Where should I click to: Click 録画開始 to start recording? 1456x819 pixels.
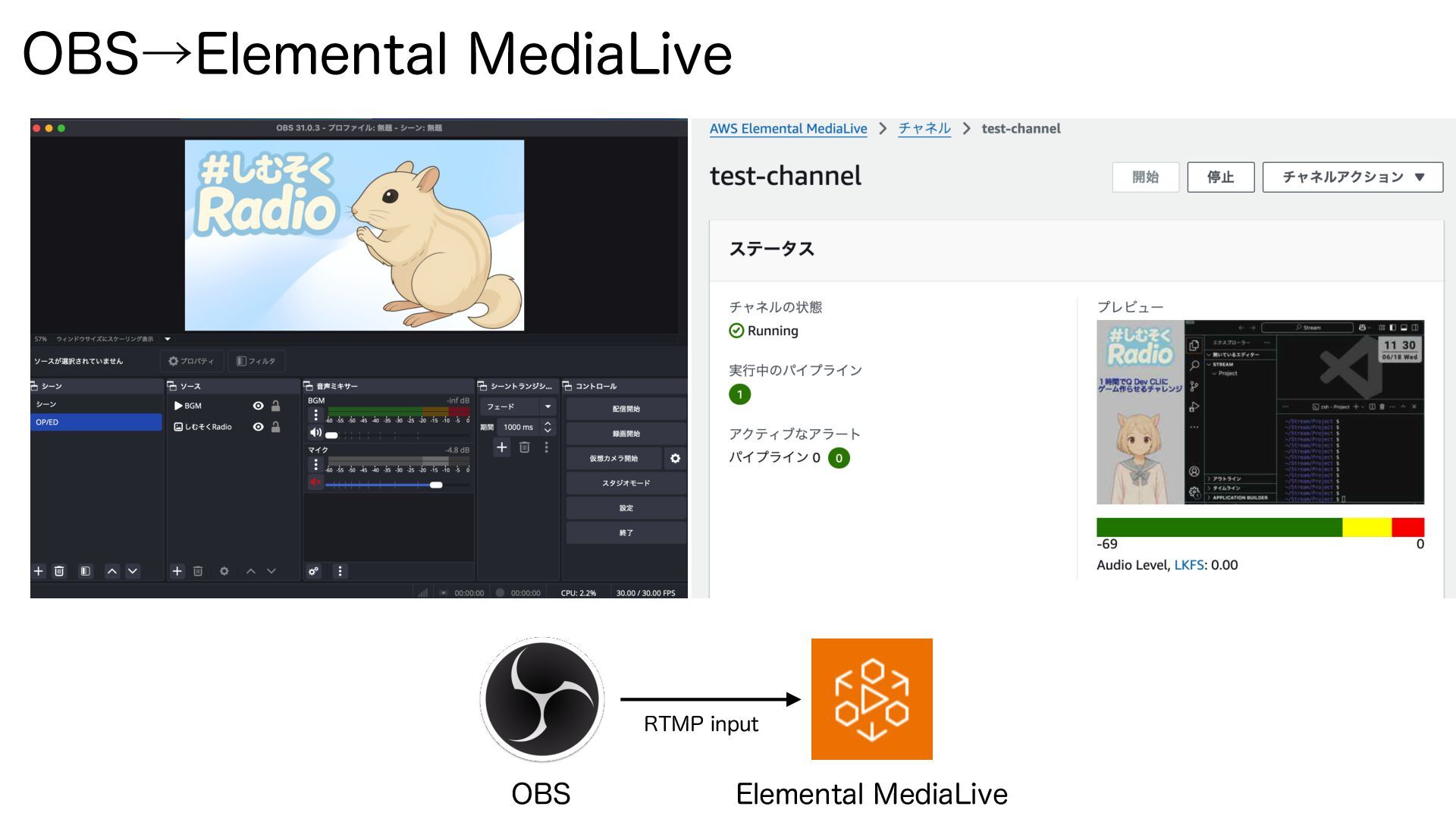[626, 434]
